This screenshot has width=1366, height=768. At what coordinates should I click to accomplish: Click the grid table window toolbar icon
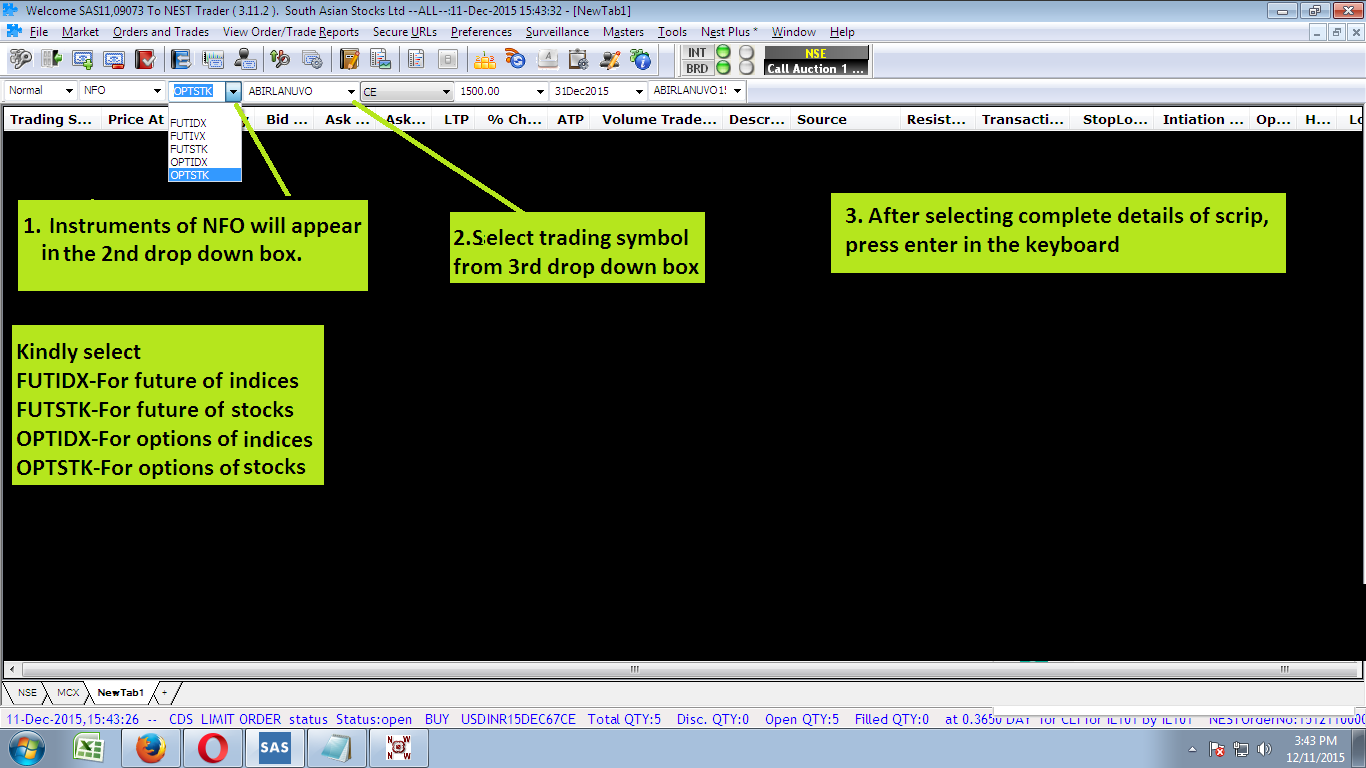[x=212, y=59]
